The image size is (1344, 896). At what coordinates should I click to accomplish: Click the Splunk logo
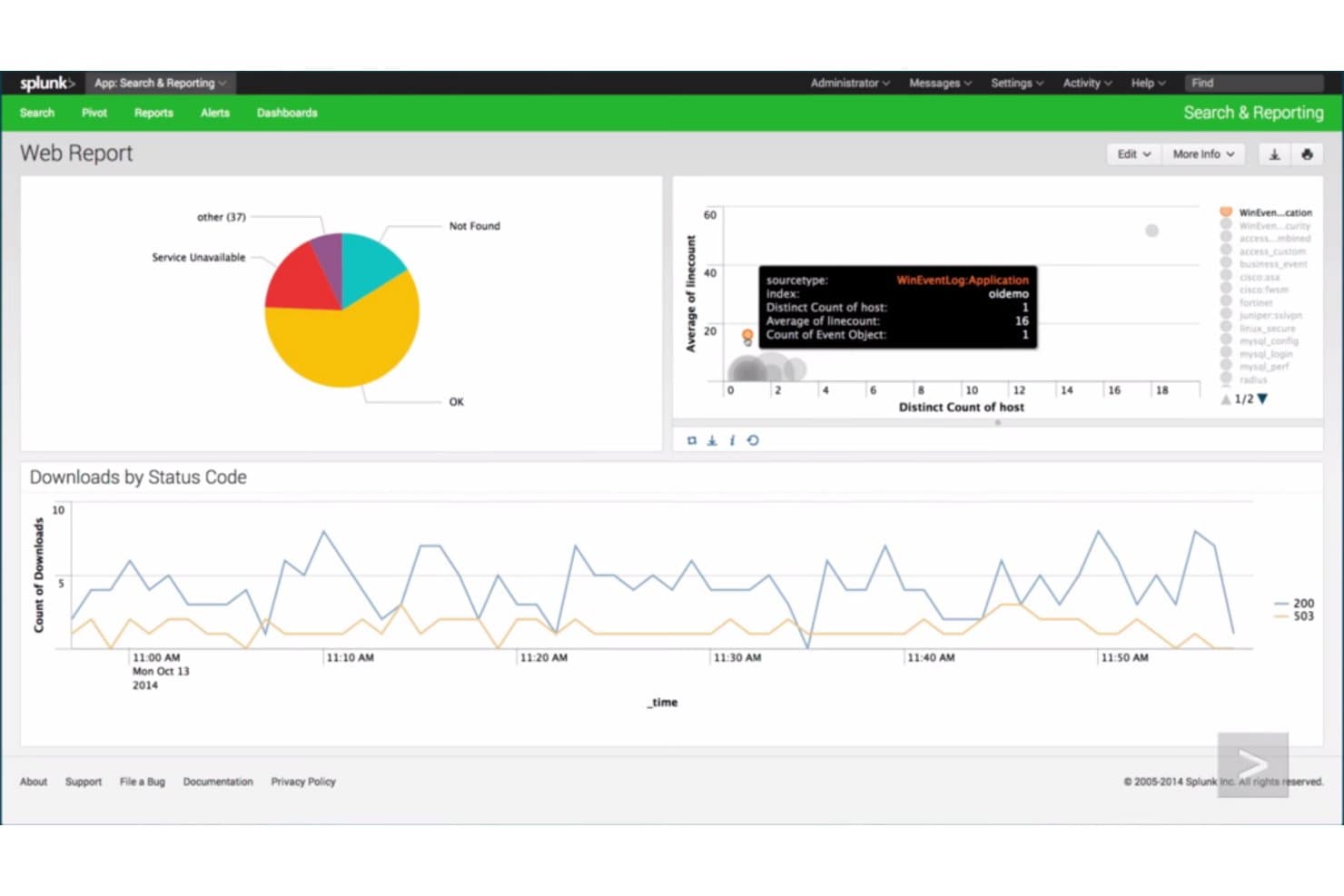[47, 83]
